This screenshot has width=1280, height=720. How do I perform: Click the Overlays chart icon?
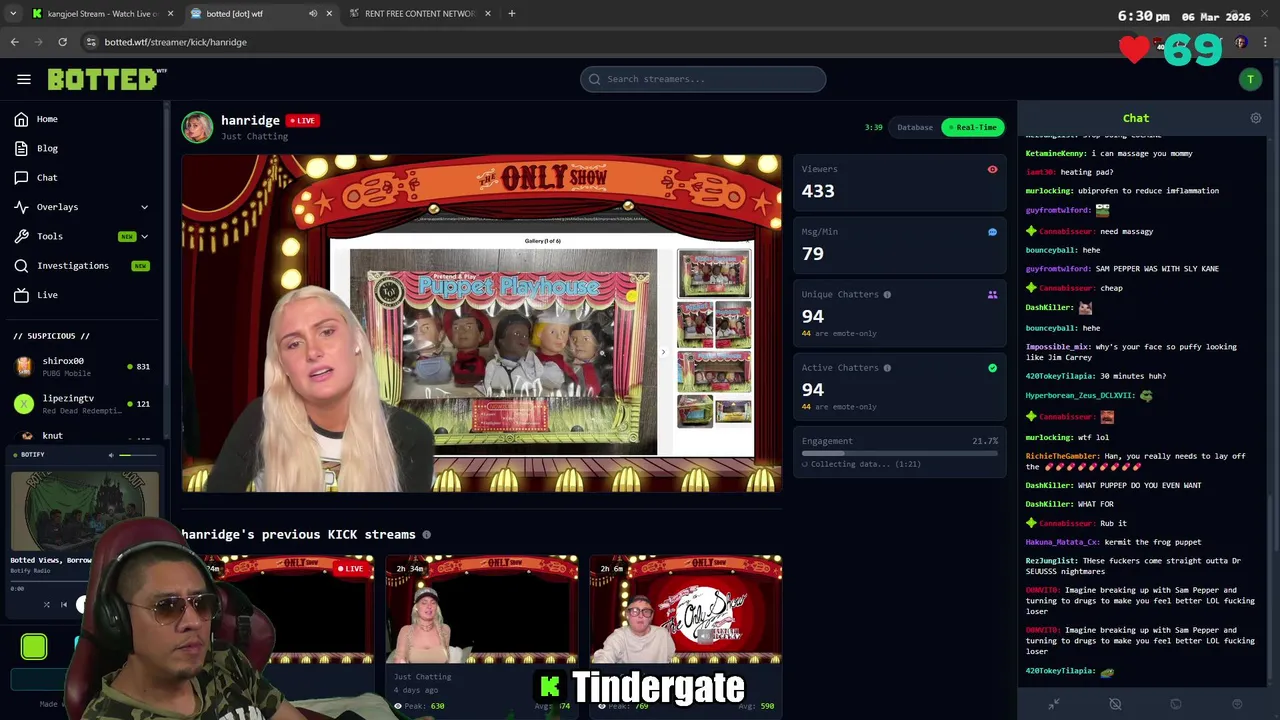[x=21, y=207]
